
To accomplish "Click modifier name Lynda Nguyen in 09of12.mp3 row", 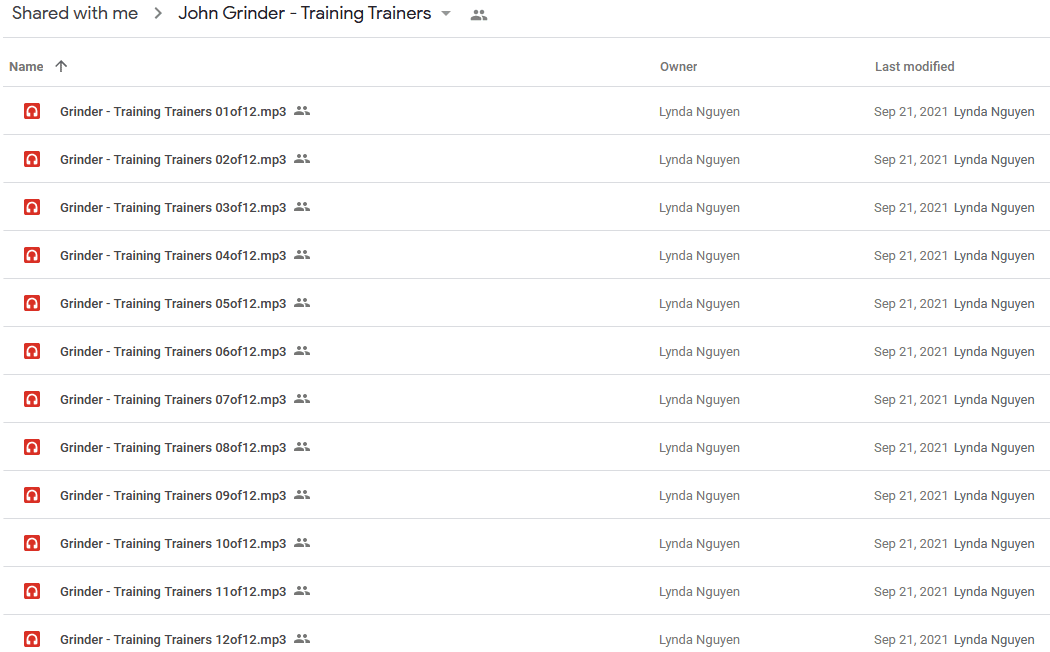I will coord(994,496).
